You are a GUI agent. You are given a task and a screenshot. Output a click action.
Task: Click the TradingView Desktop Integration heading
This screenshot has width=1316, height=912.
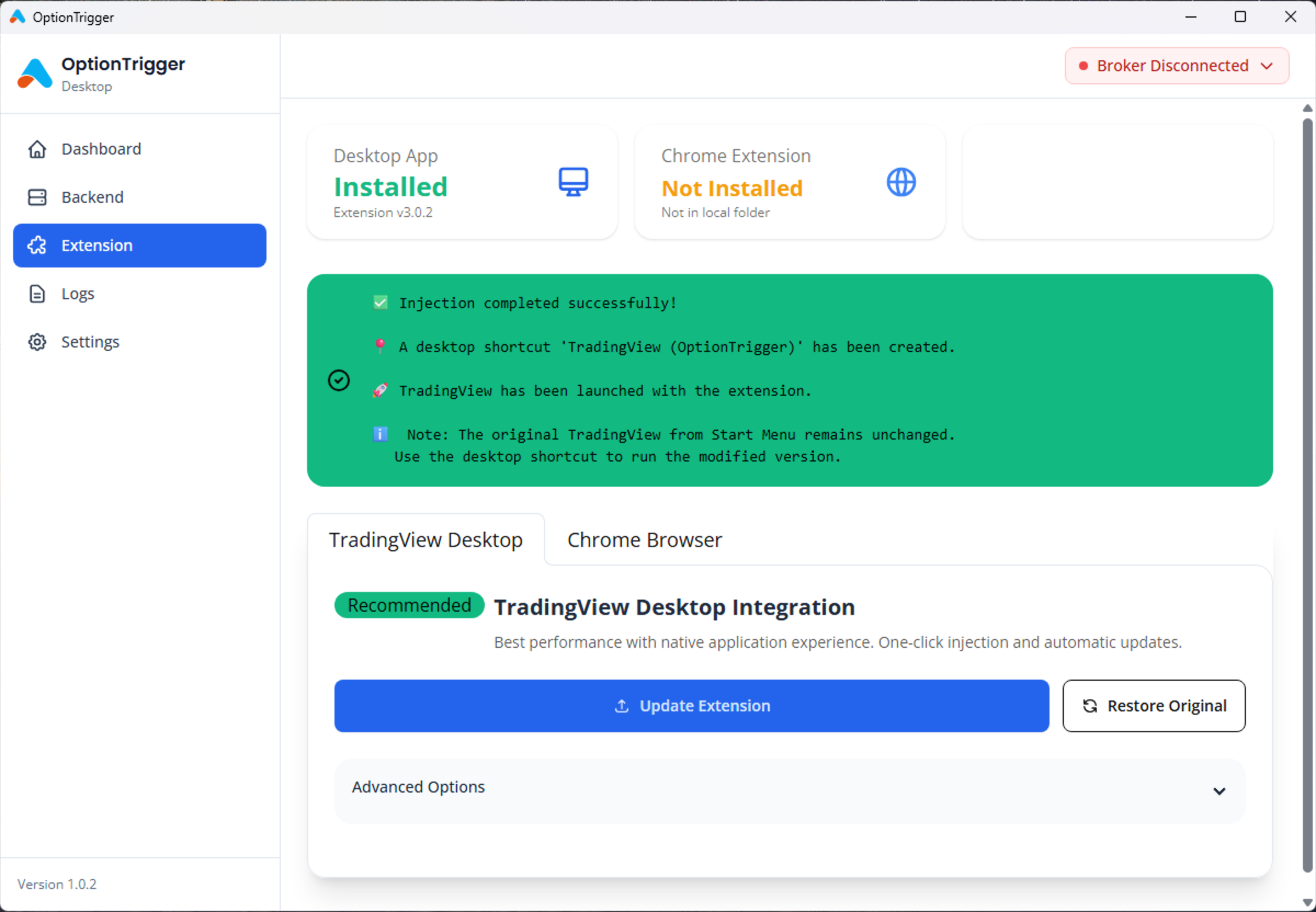(674, 607)
